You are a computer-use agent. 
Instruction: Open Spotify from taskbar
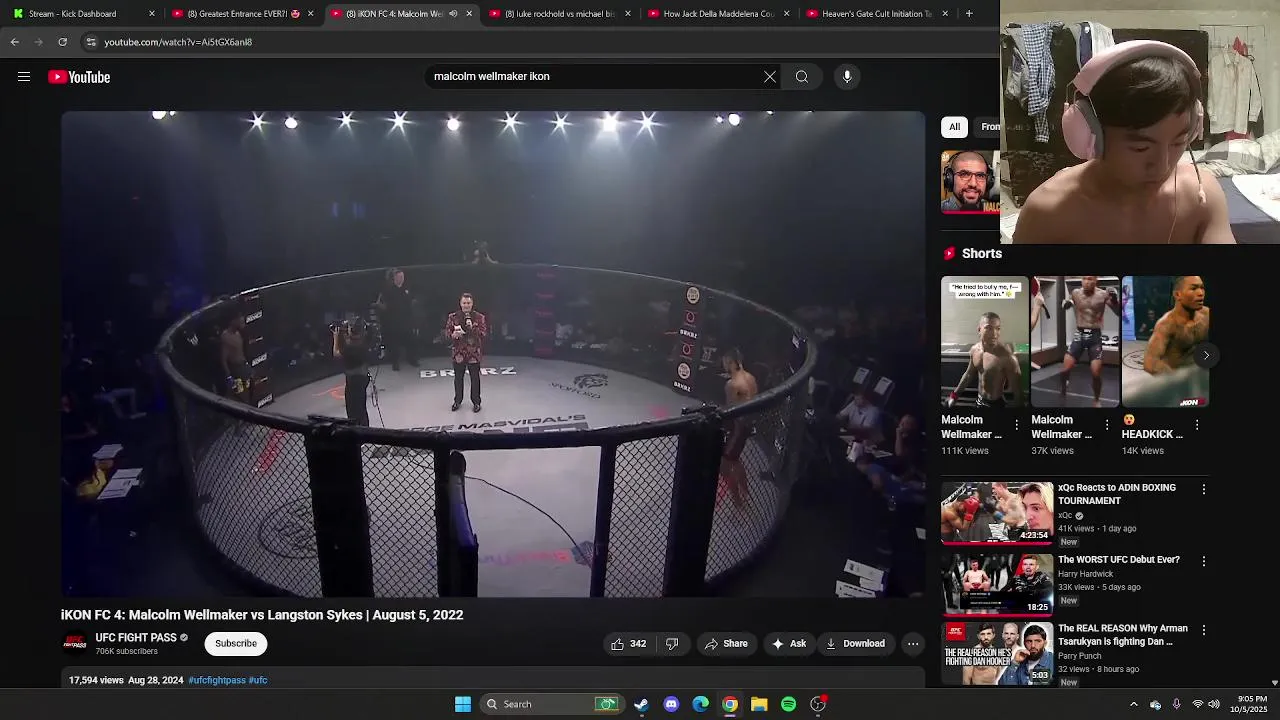click(x=788, y=704)
